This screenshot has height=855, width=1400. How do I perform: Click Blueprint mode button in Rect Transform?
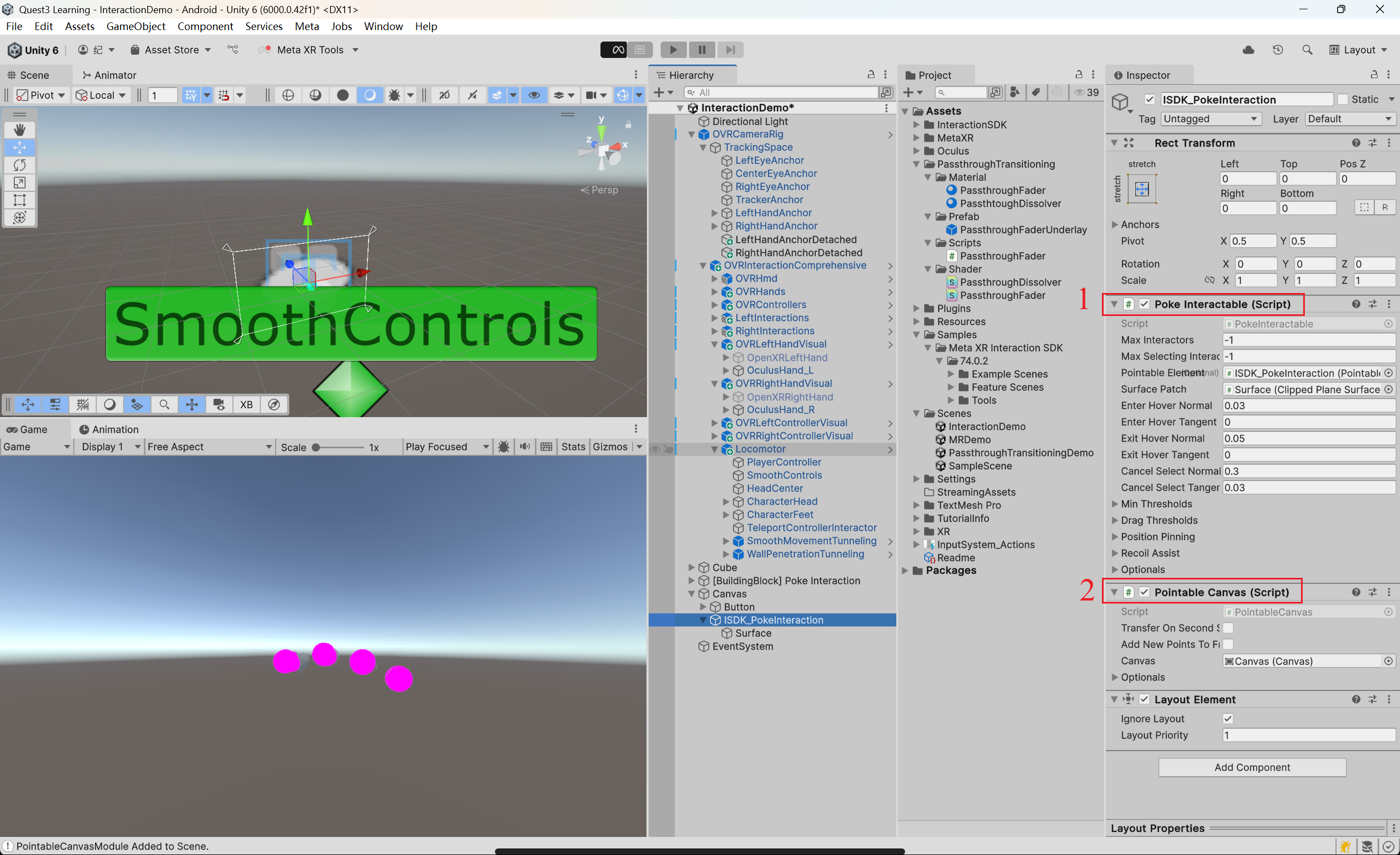(x=1364, y=208)
